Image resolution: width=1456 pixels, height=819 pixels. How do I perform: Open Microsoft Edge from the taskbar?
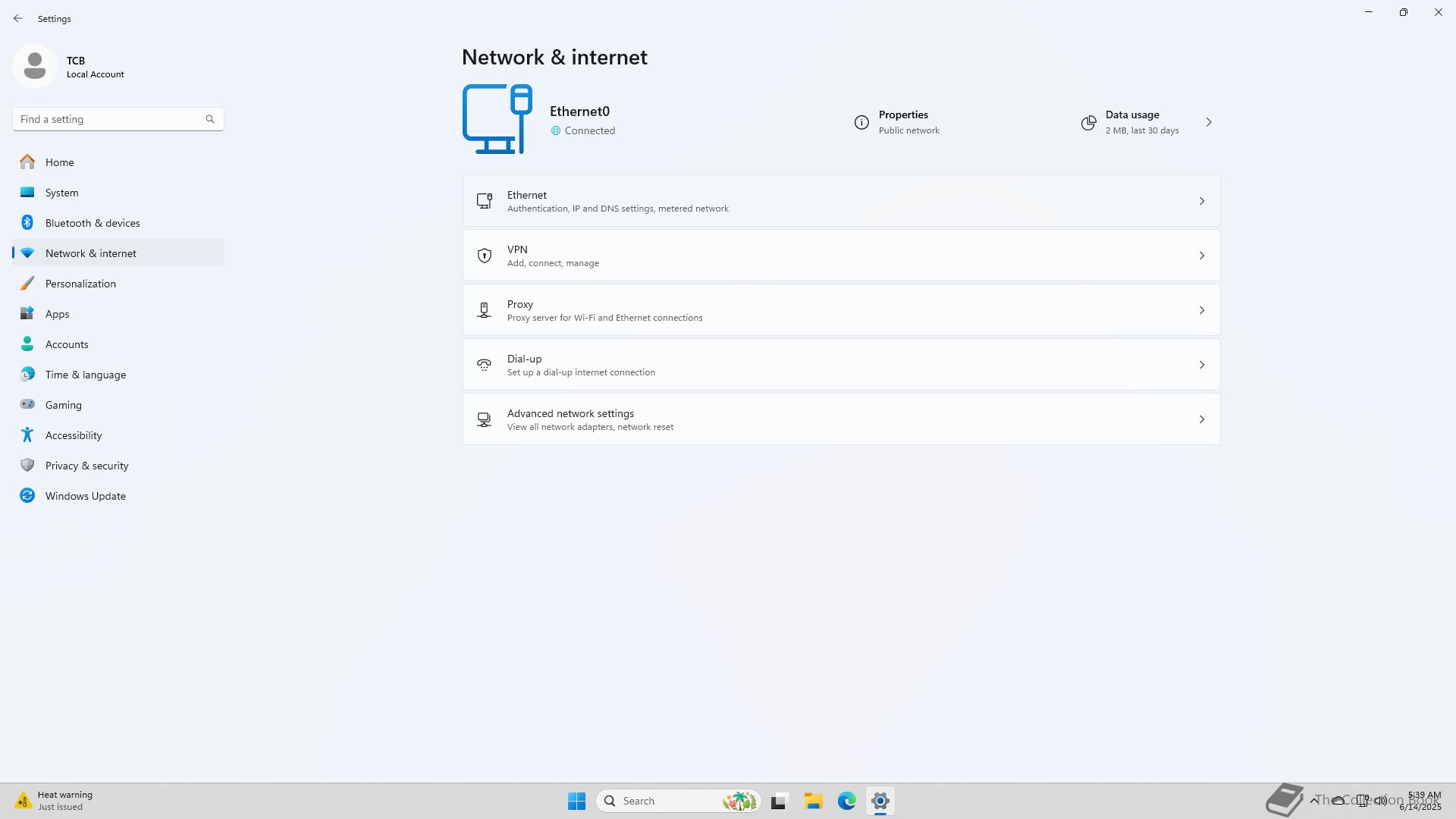[x=846, y=801]
